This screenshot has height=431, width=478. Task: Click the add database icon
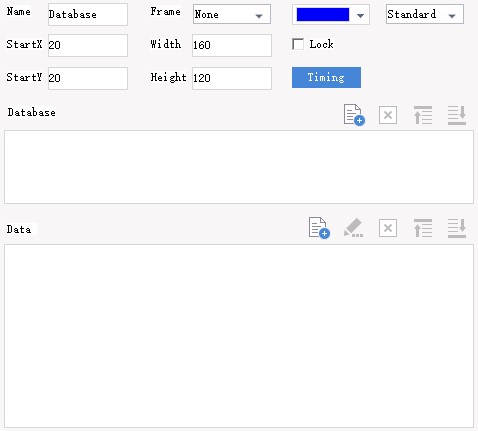click(354, 115)
